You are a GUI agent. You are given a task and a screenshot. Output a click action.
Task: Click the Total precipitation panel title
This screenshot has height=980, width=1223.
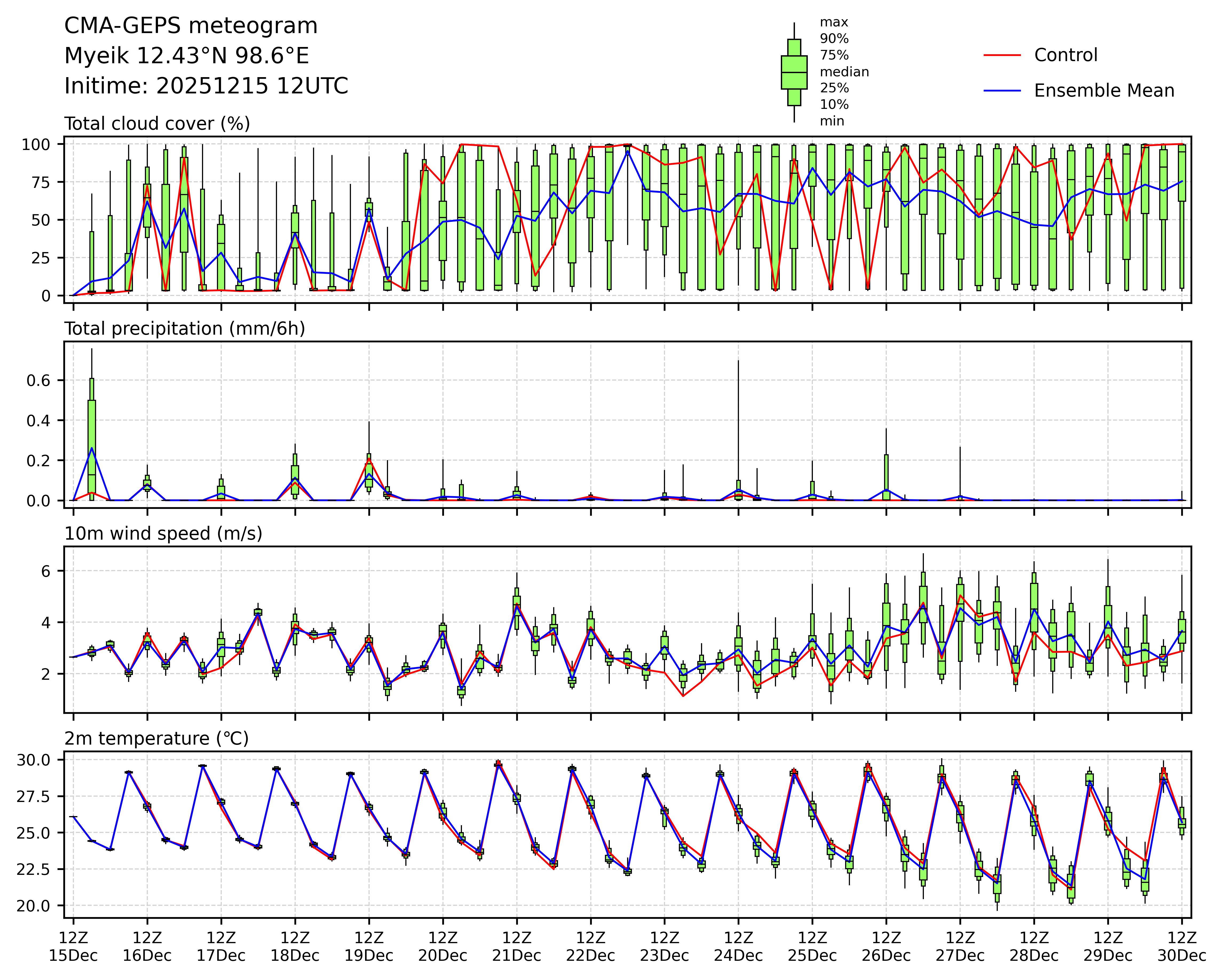184,329
